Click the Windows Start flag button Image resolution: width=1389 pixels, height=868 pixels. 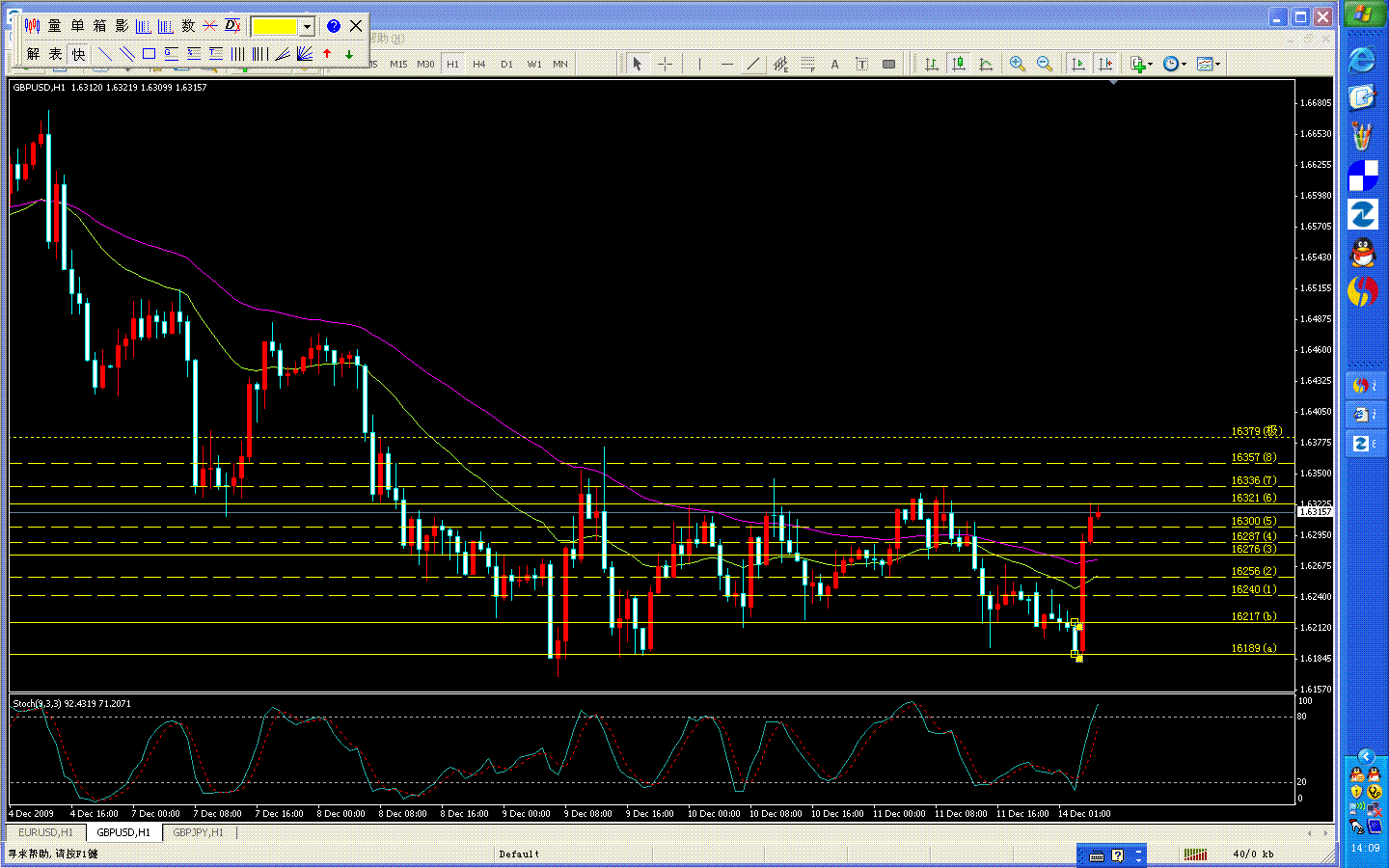pyautogui.click(x=1363, y=14)
